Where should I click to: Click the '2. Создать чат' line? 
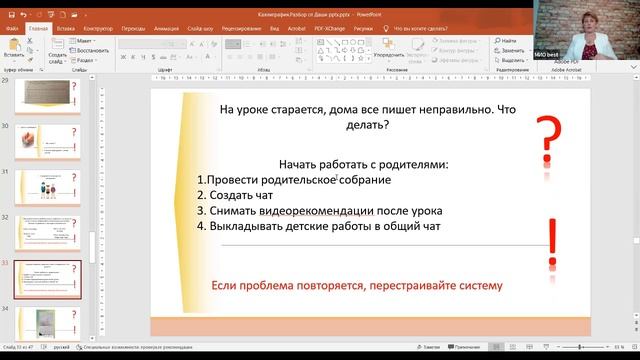(x=235, y=195)
